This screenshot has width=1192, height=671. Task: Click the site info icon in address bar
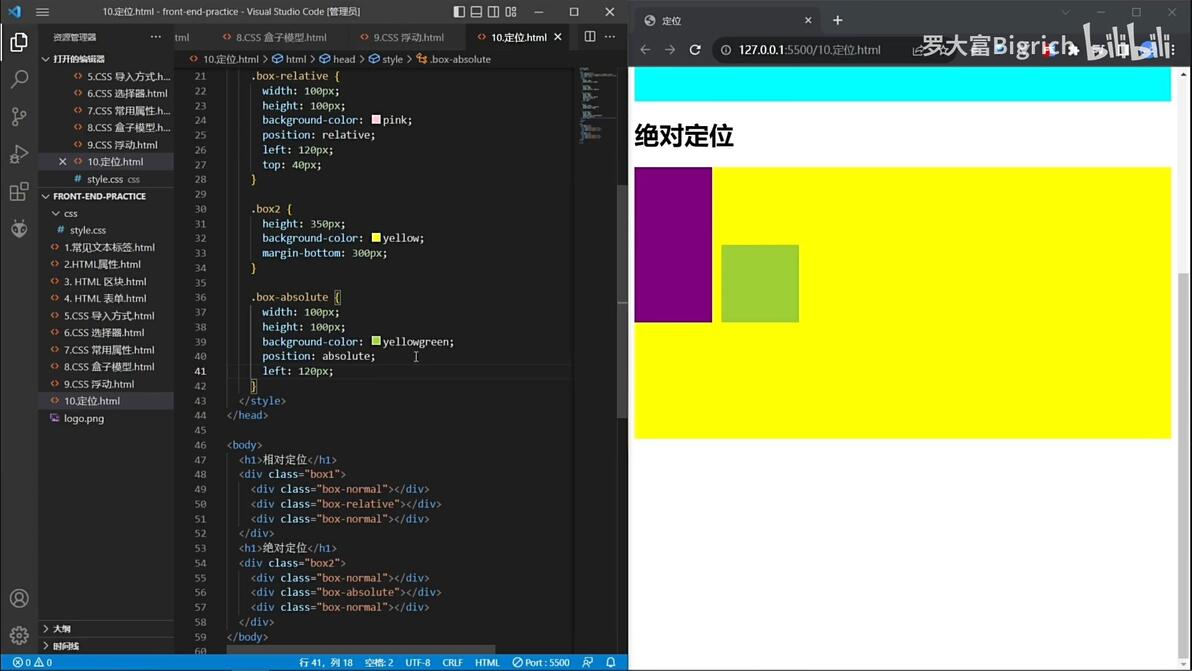pyautogui.click(x=726, y=49)
